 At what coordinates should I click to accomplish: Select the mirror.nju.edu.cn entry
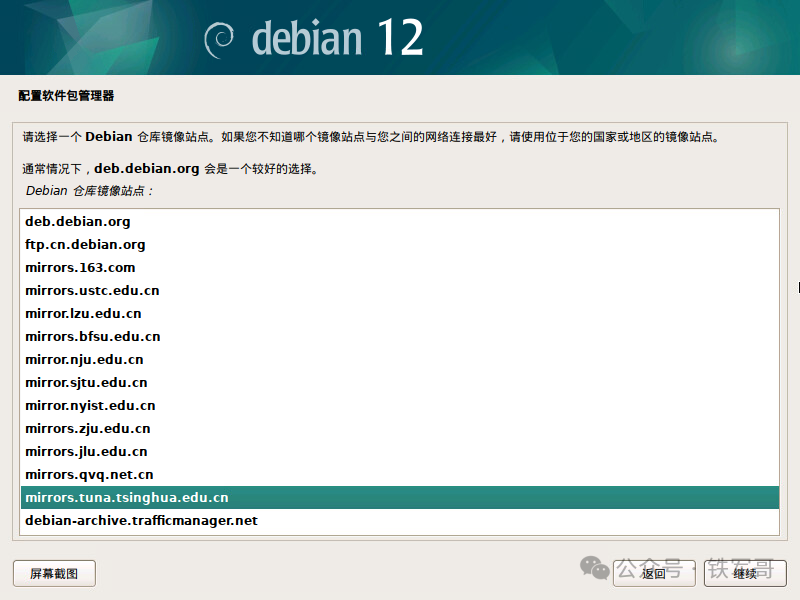(x=400, y=359)
